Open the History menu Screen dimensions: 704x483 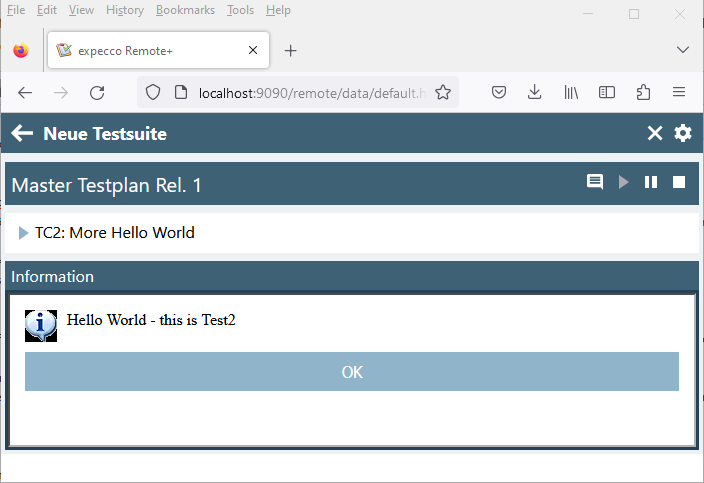click(125, 10)
